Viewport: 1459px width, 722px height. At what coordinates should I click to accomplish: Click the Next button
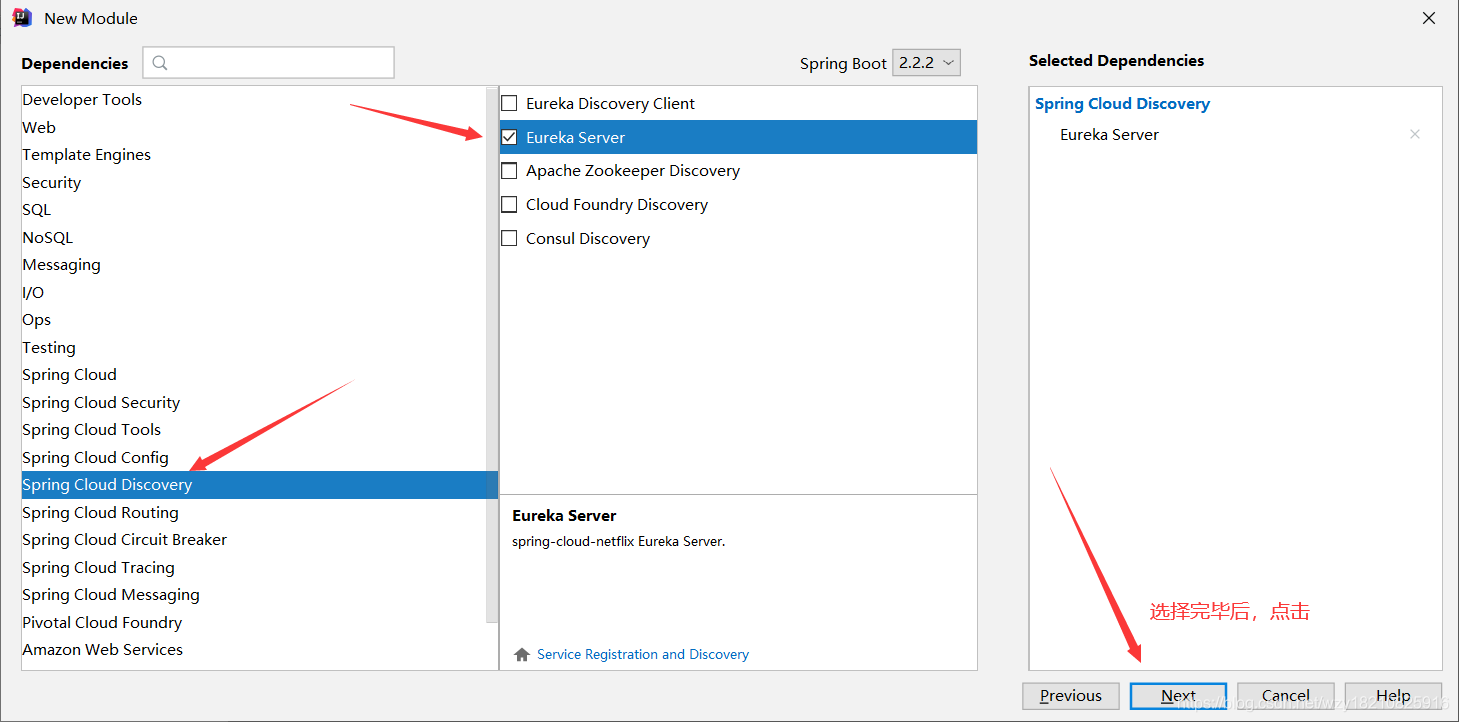pos(1178,696)
